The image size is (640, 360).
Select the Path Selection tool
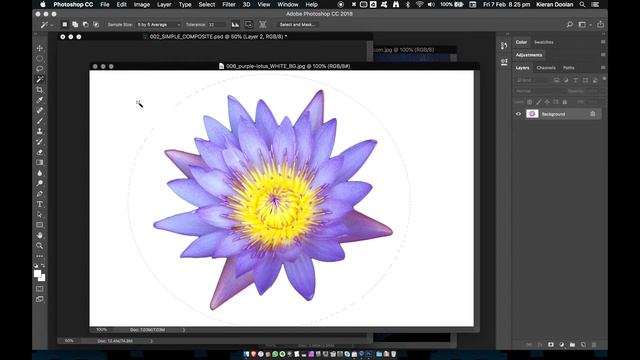[x=40, y=215]
